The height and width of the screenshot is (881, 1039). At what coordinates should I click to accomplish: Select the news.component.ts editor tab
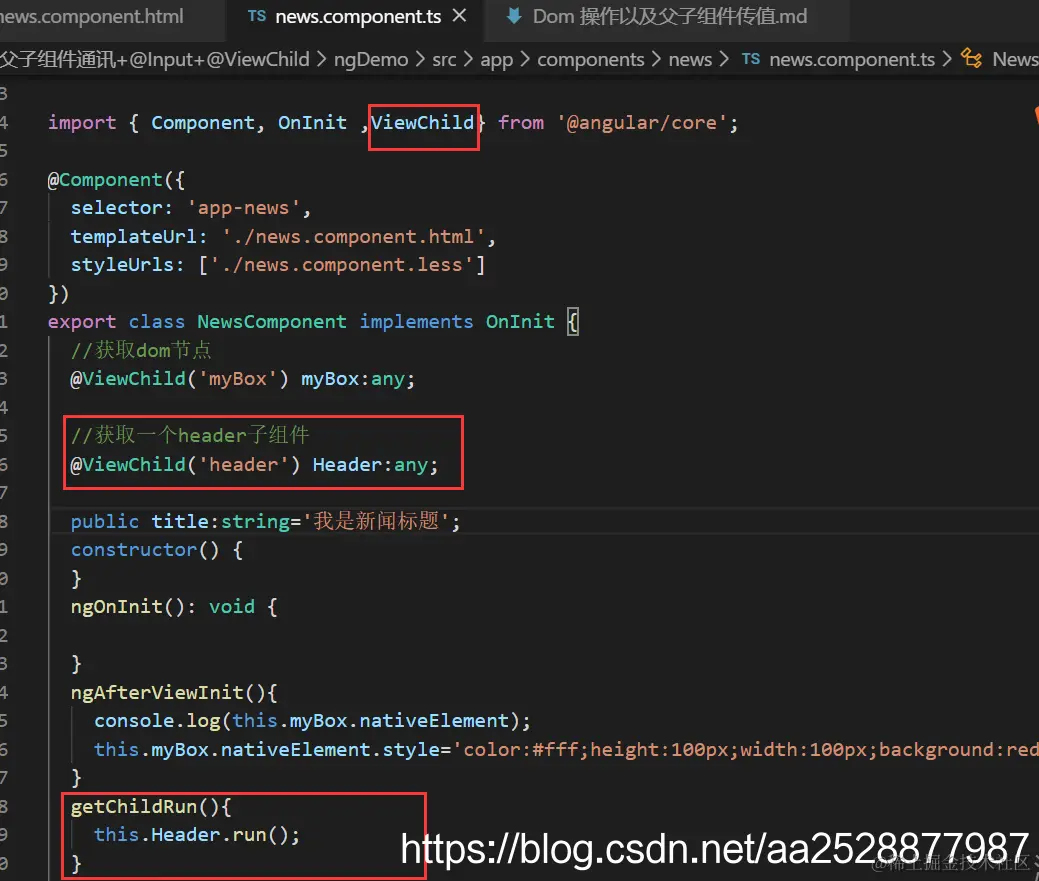356,17
